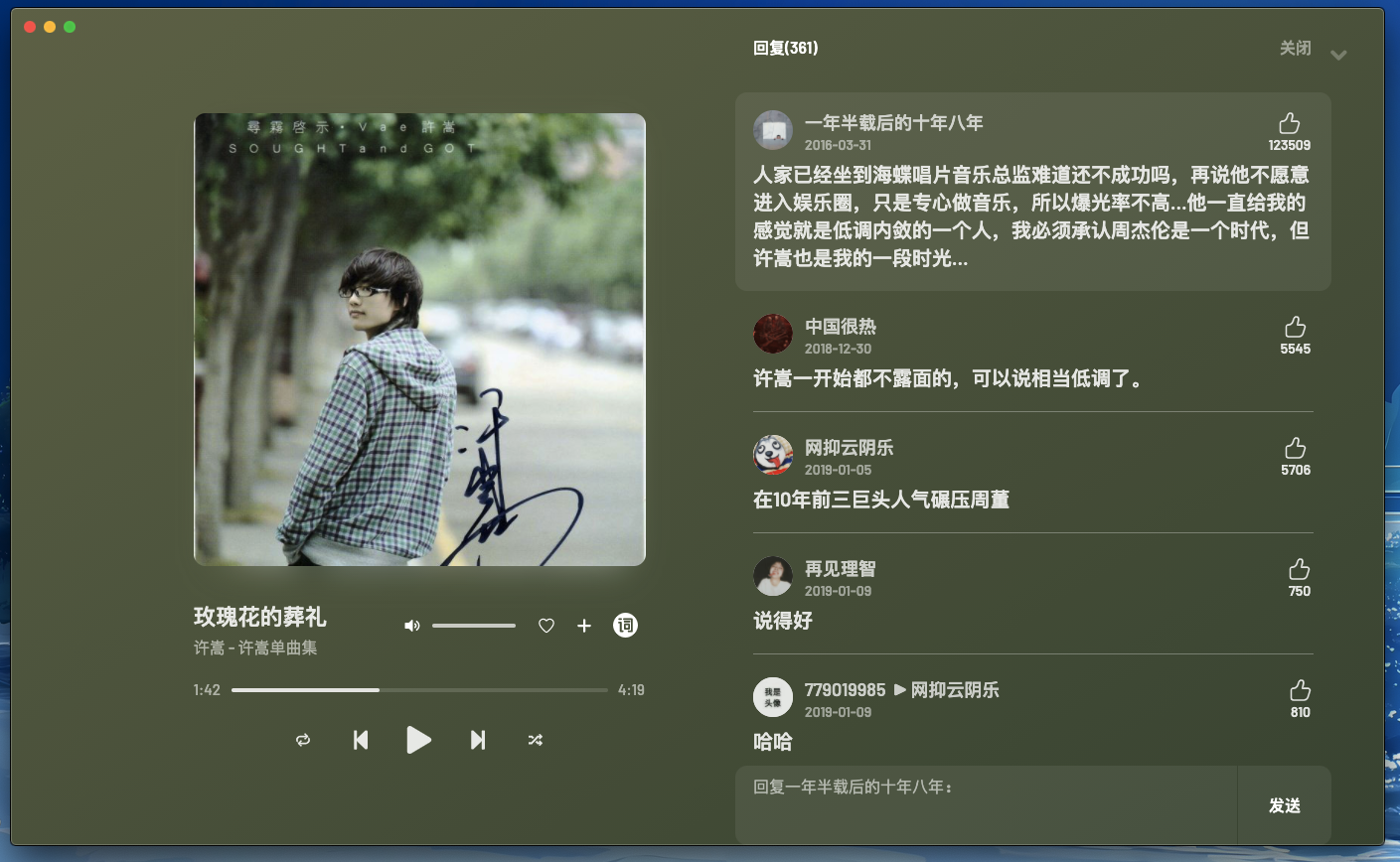The height and width of the screenshot is (862, 1400).
Task: Open username 779019985
Action: [845, 690]
